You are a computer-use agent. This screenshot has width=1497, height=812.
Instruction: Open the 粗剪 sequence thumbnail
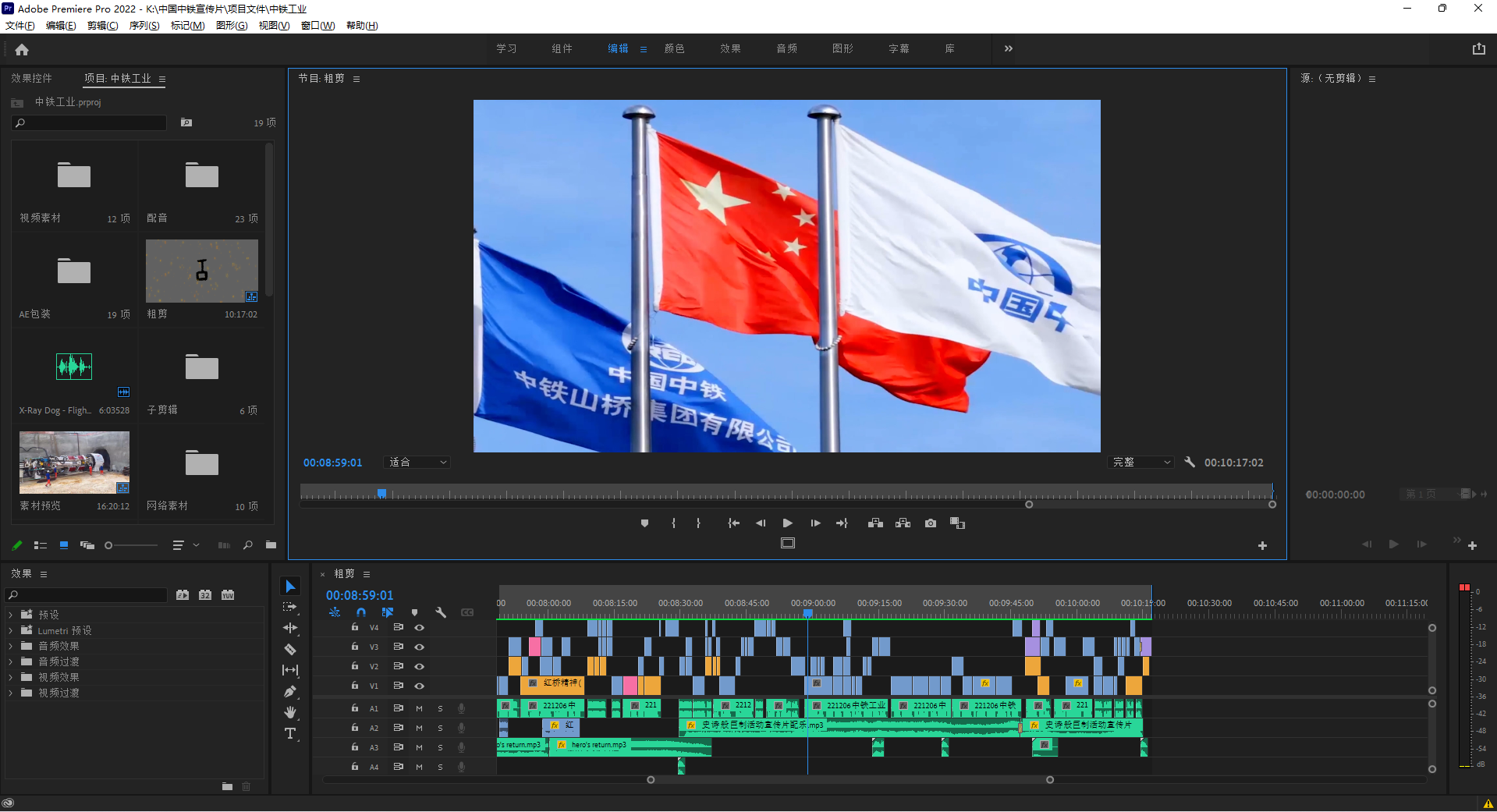pos(202,271)
